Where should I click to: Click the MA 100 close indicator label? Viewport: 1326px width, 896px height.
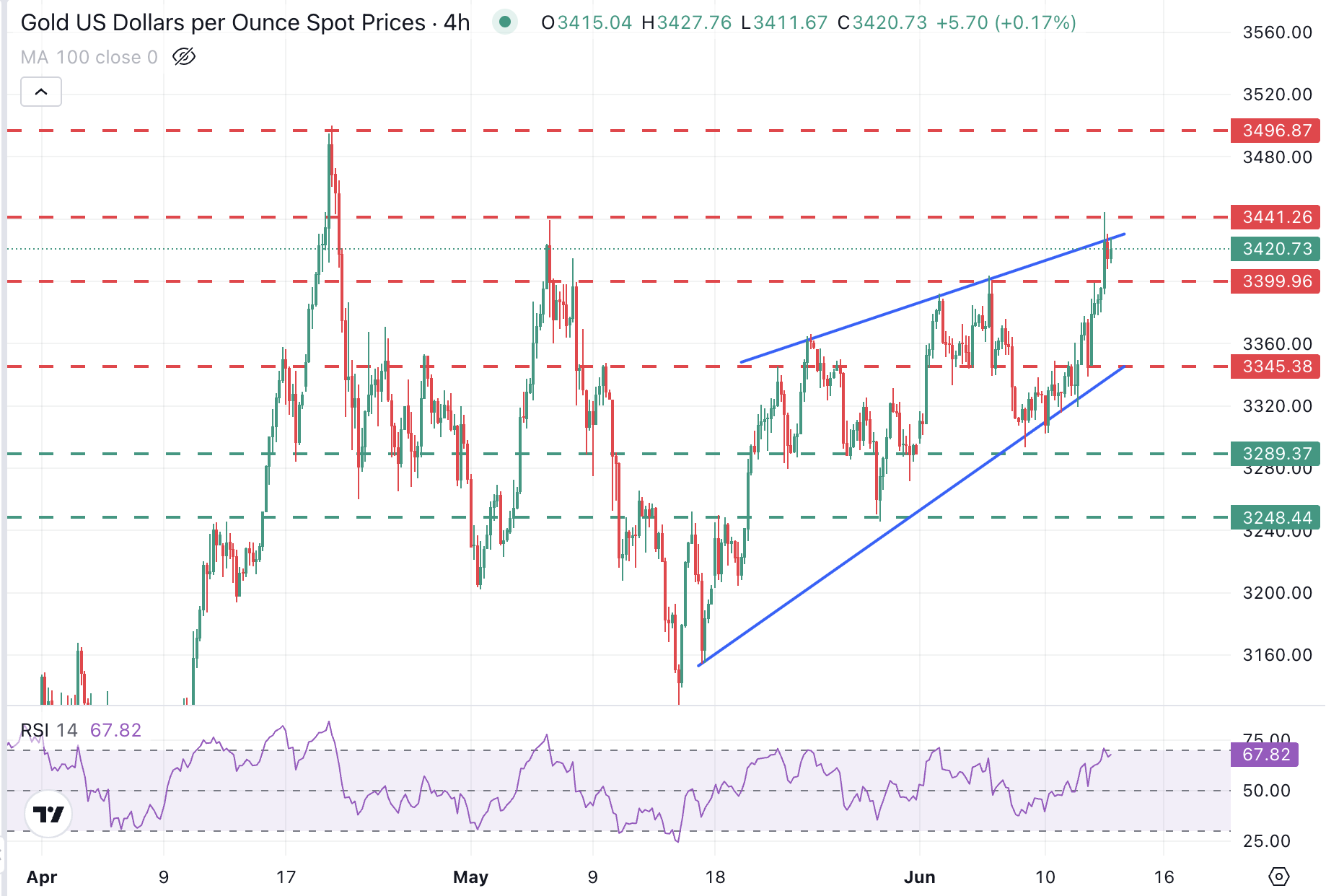tap(89, 57)
